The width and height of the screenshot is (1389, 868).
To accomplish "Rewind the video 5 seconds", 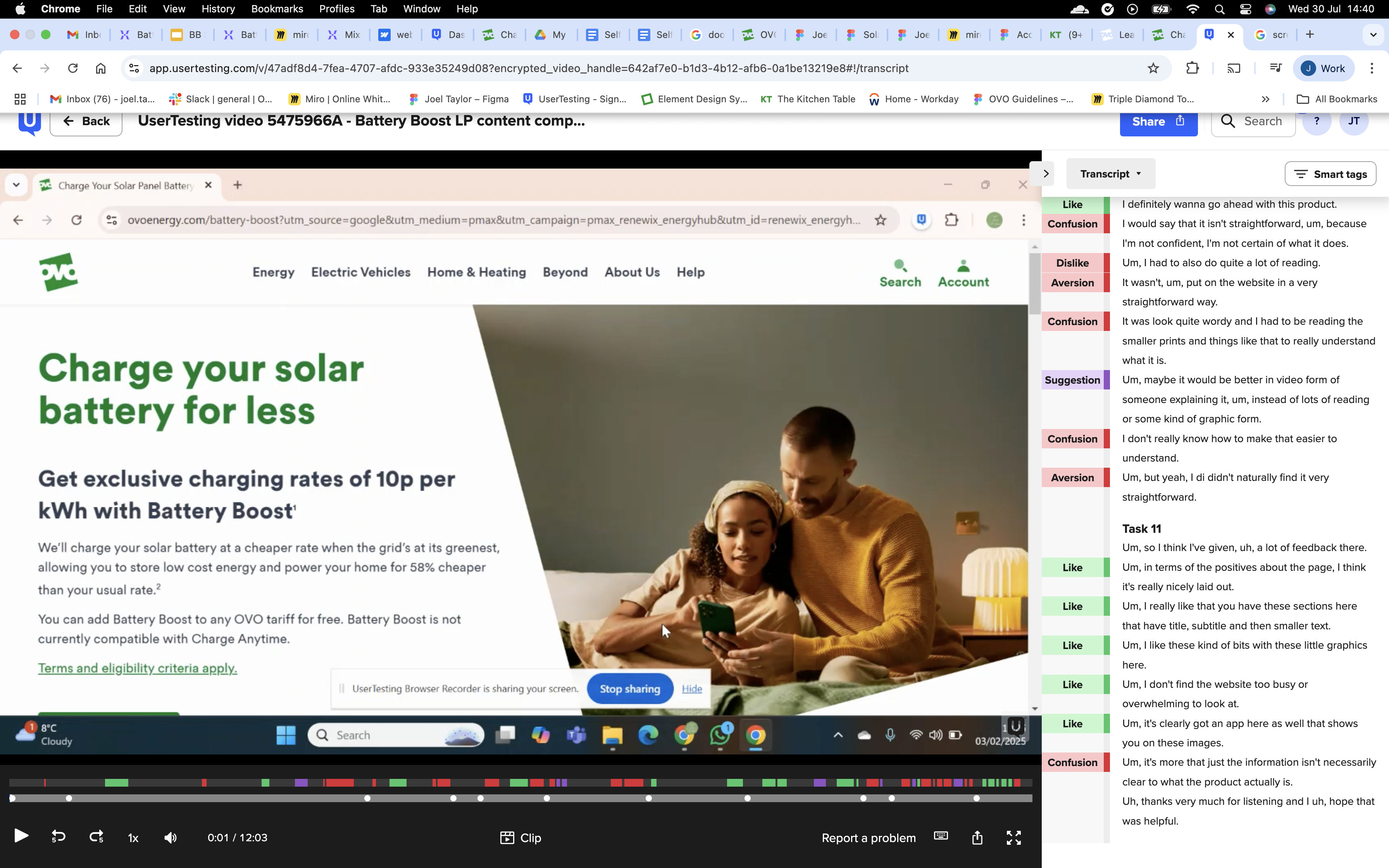I will (x=58, y=837).
